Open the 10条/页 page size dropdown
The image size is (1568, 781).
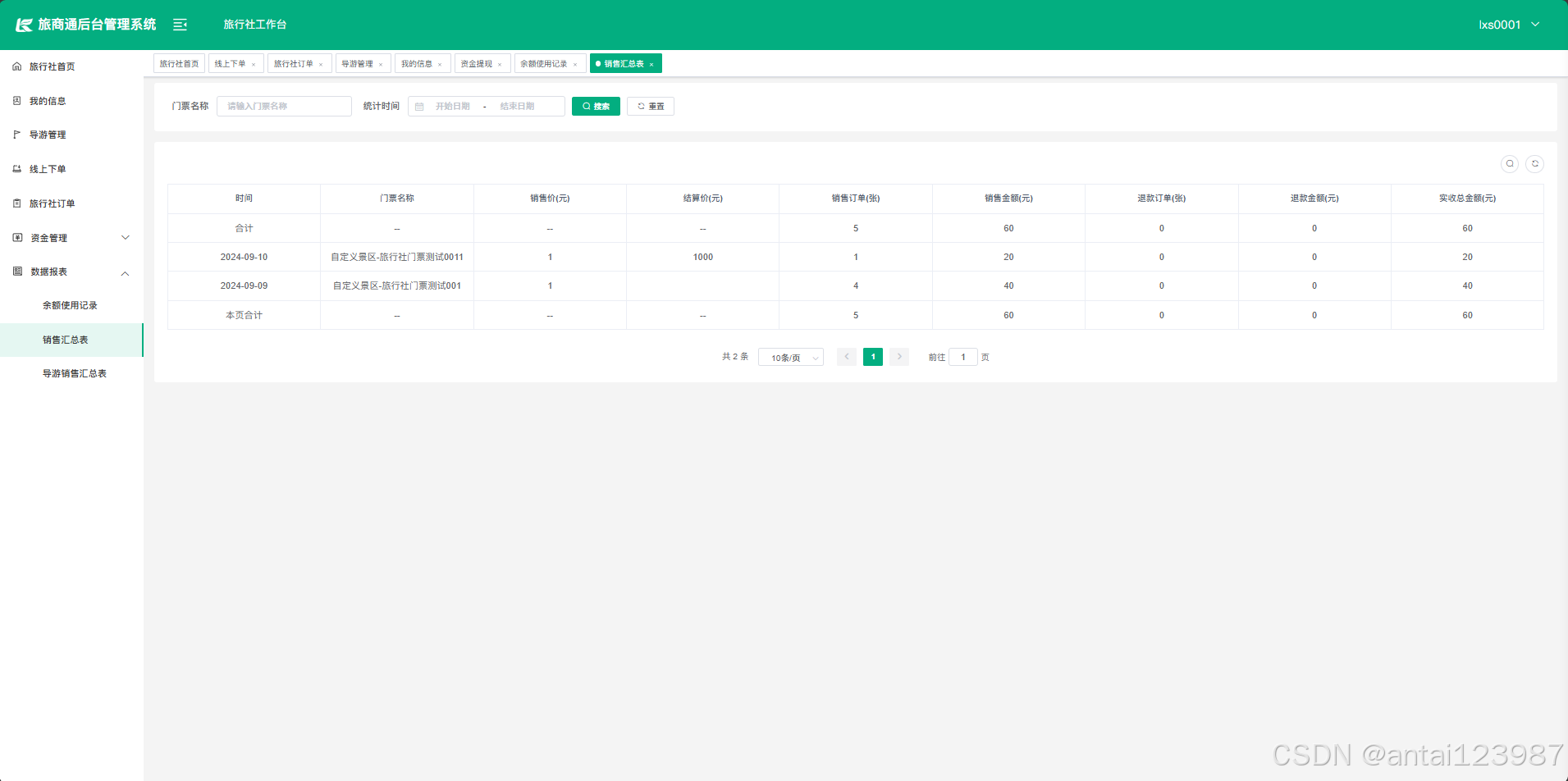point(791,358)
